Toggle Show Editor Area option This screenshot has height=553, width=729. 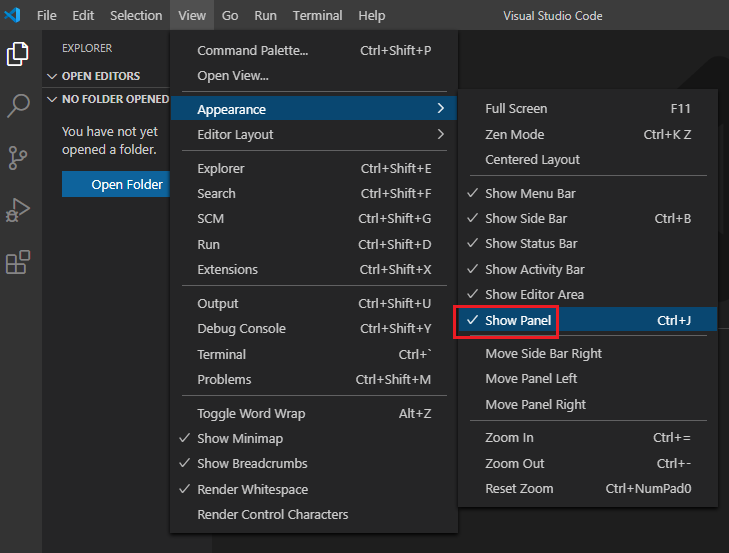tap(588, 294)
